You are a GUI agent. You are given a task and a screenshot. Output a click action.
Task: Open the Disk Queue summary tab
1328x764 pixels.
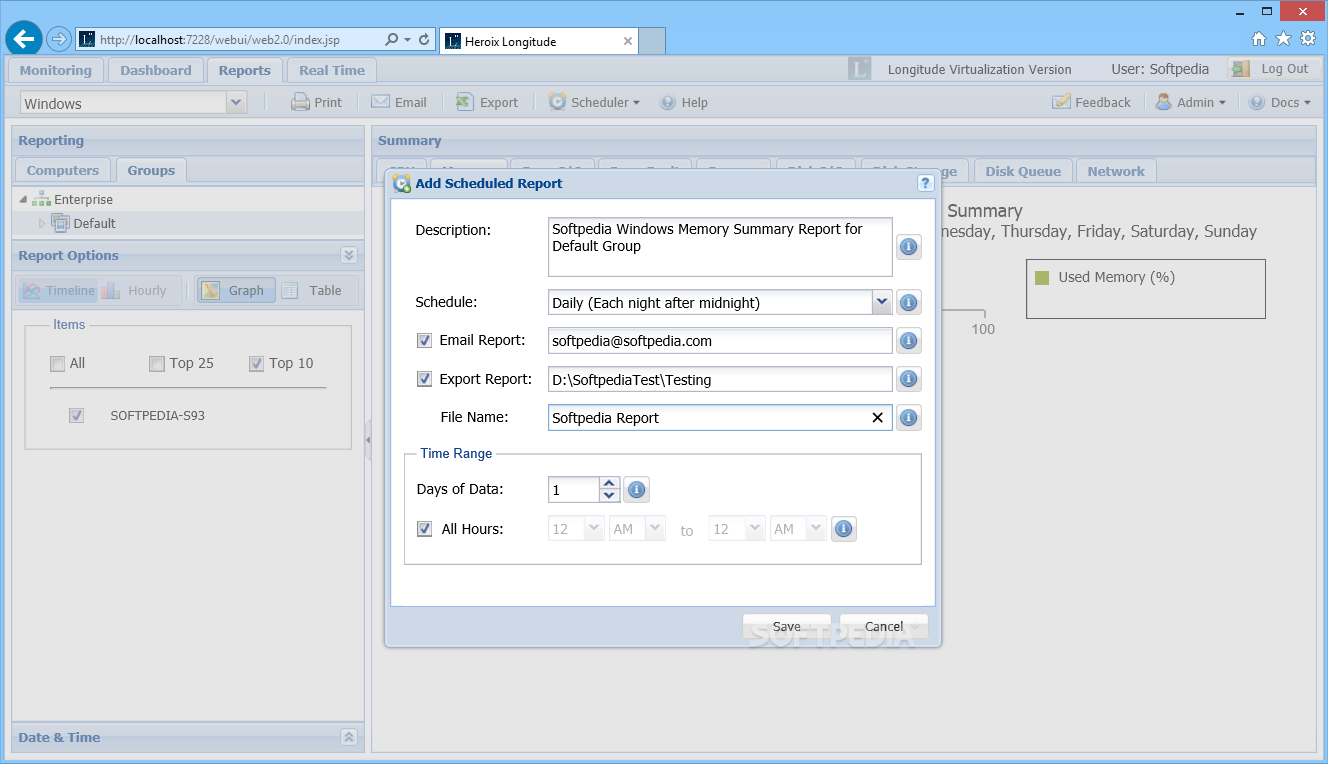coord(1023,171)
